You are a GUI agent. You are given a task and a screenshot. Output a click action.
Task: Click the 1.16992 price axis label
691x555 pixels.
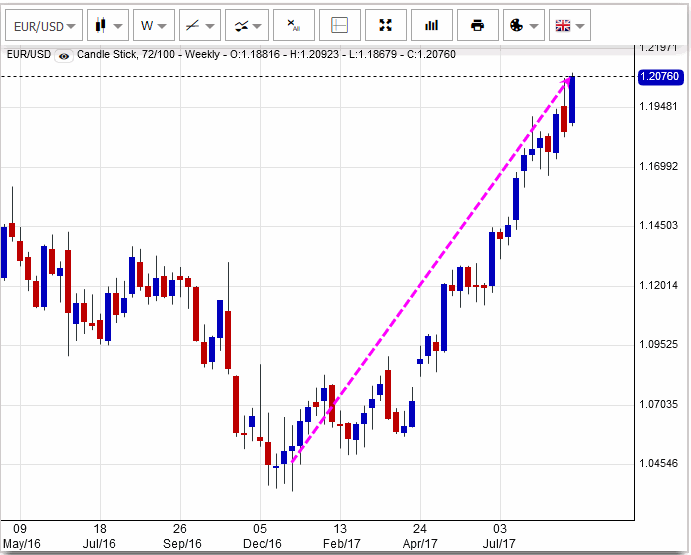tap(658, 167)
